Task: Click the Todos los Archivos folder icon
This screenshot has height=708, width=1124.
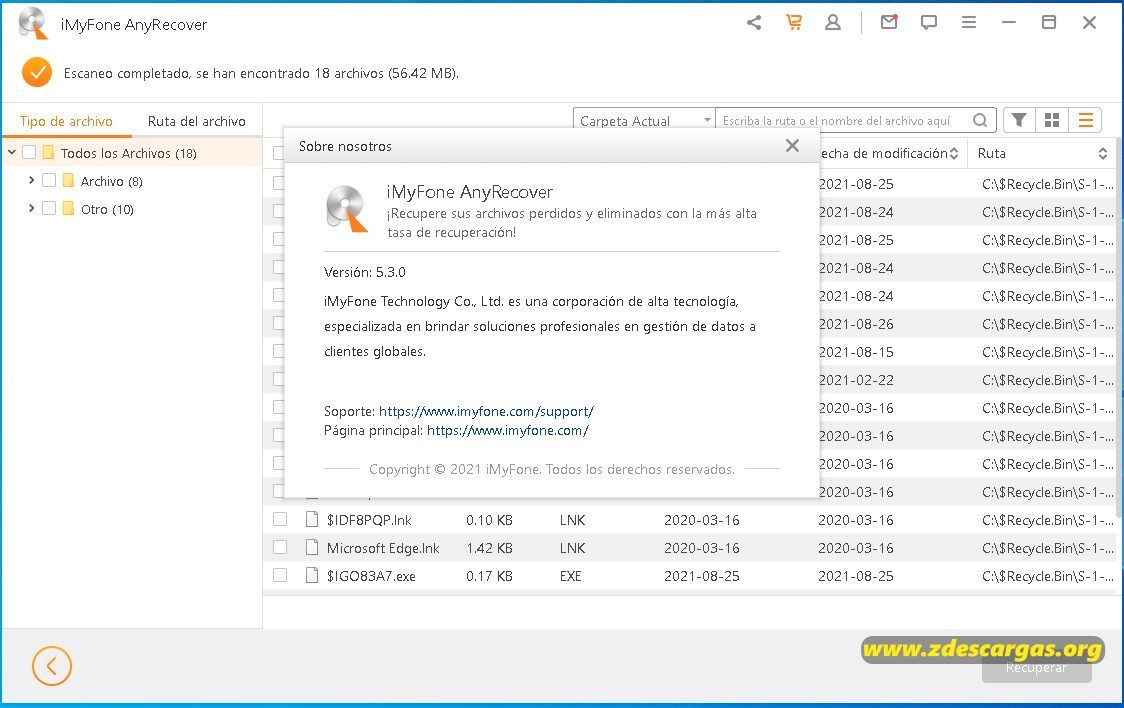Action: 48,152
